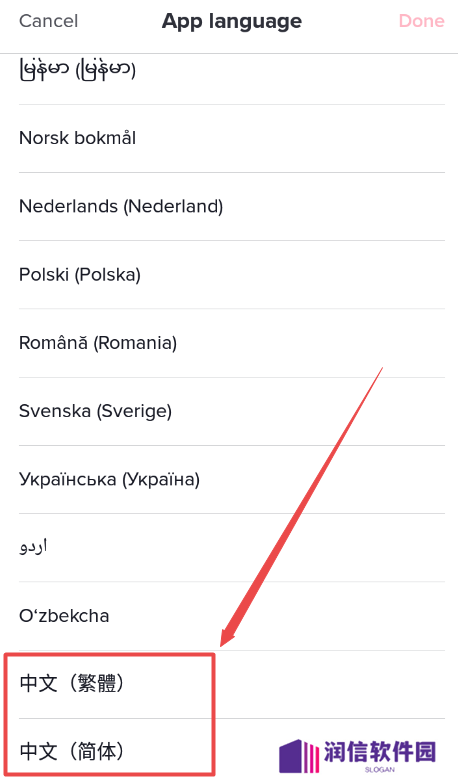Click the divider line below the header
This screenshot has width=458, height=781.
229,53
